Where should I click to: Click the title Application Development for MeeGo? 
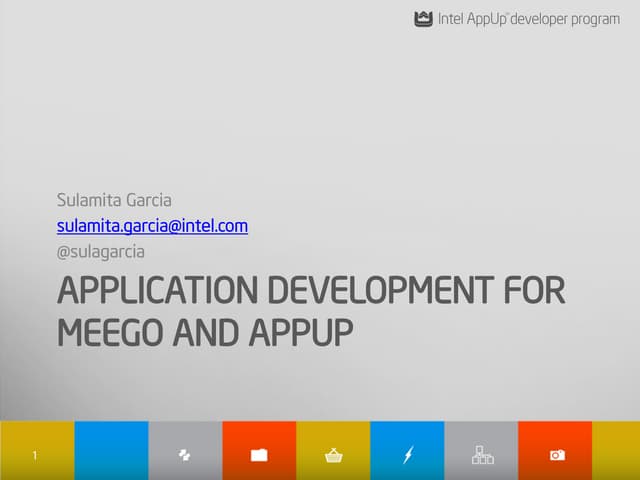[x=311, y=293]
